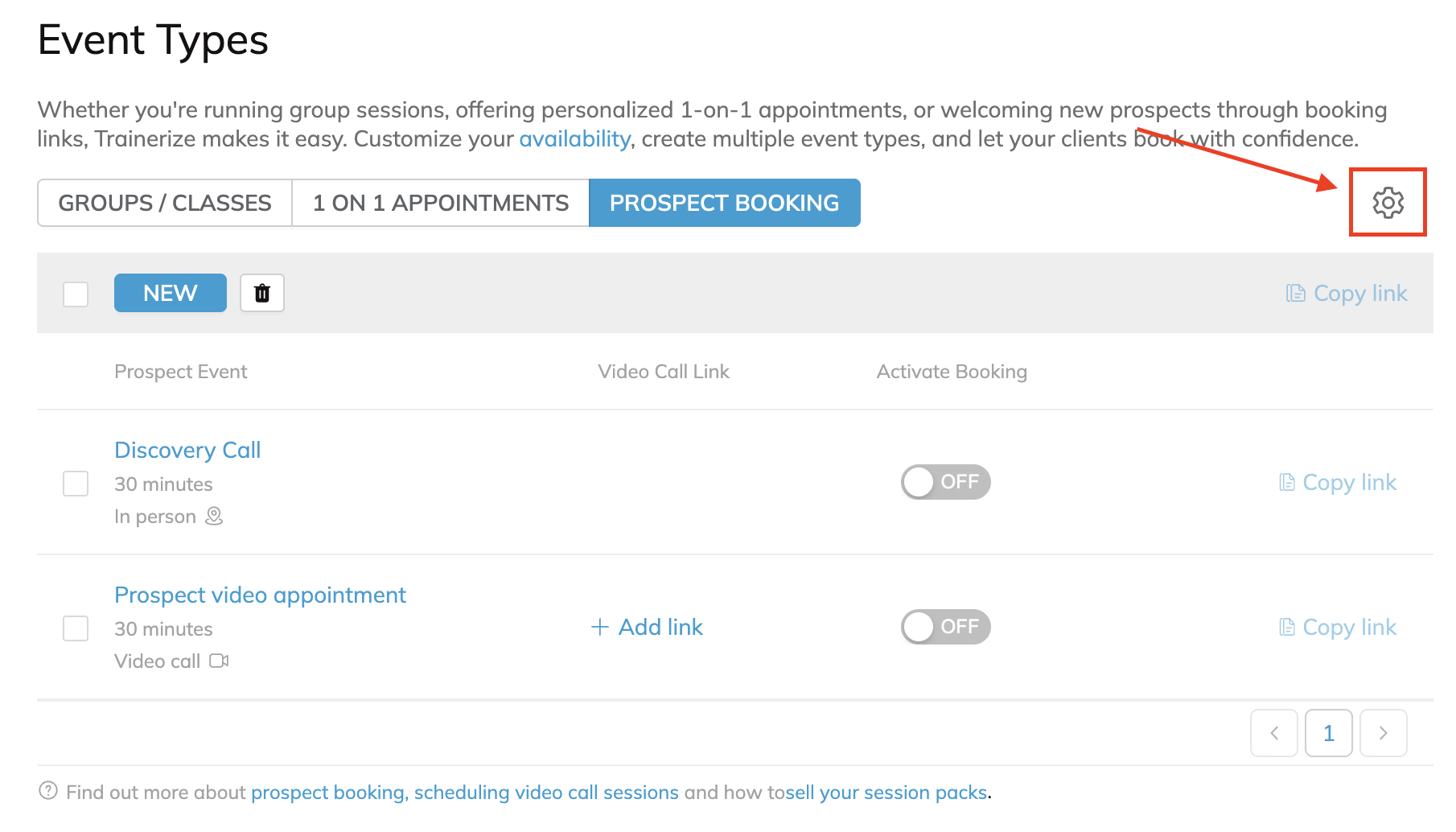
Task: Add a link for Prospect video appointment
Action: [x=647, y=627]
